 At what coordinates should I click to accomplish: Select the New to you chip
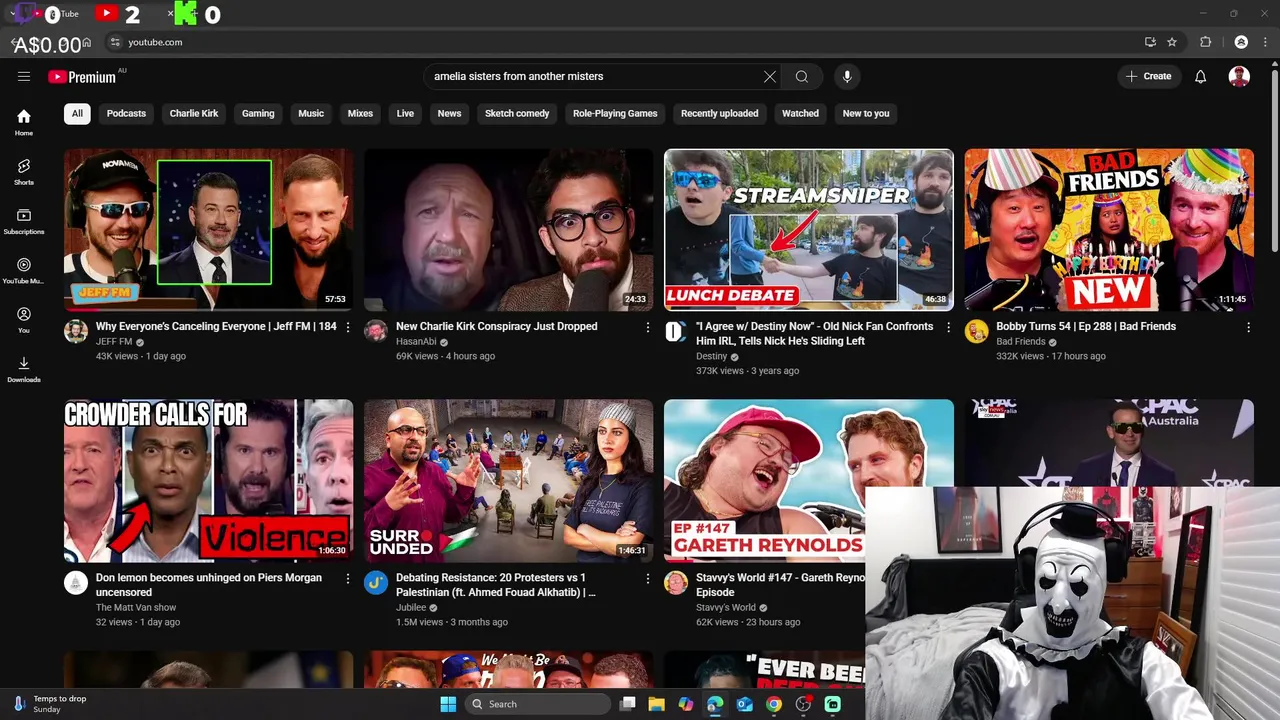tap(866, 113)
